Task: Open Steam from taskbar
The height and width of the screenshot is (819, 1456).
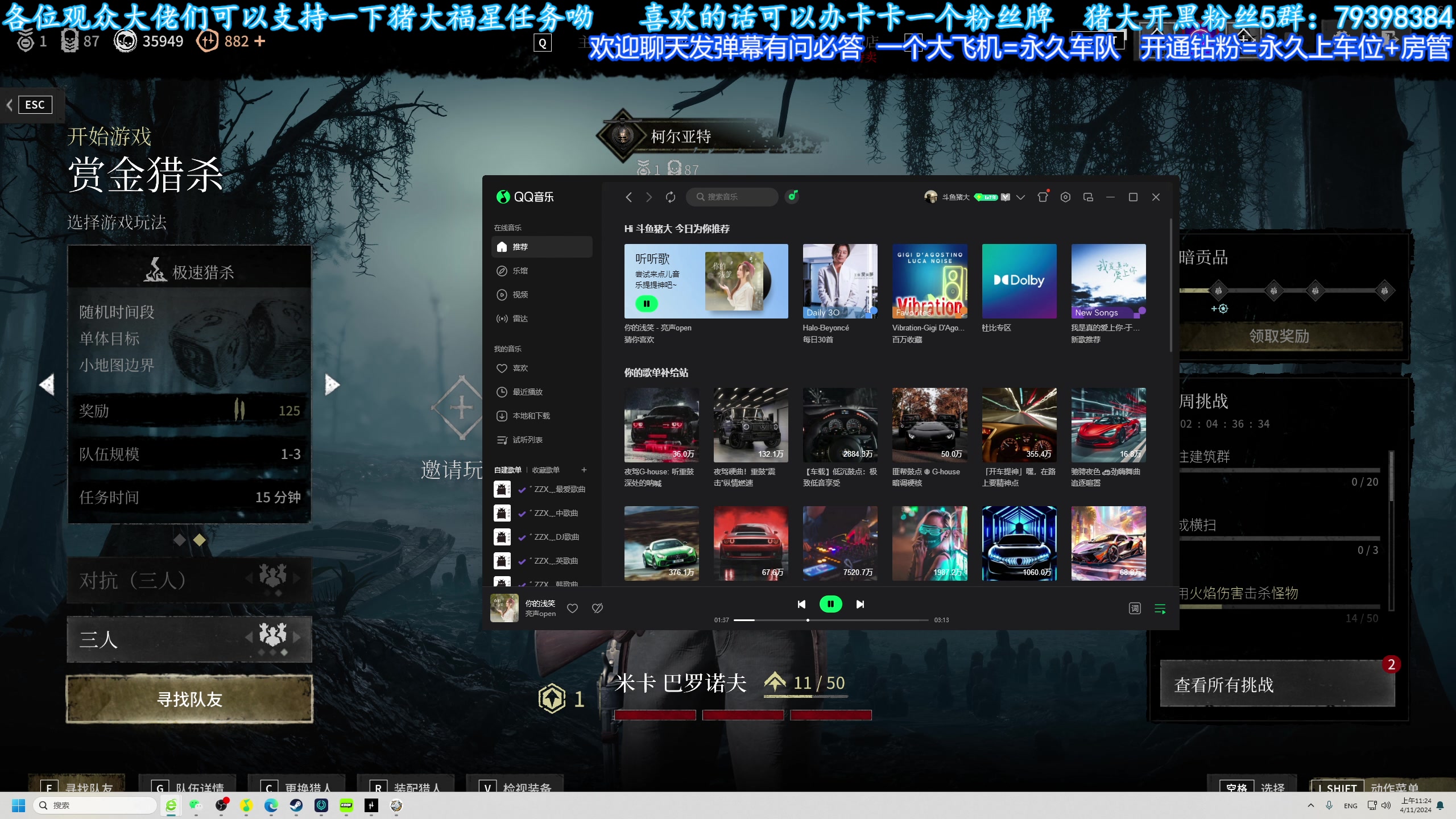Action: (x=296, y=805)
